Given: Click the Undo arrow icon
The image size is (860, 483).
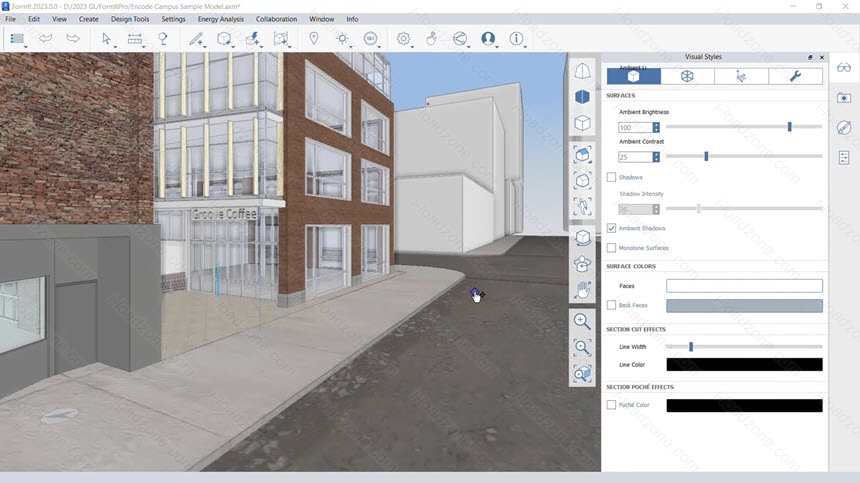Looking at the screenshot, I should (45, 38).
